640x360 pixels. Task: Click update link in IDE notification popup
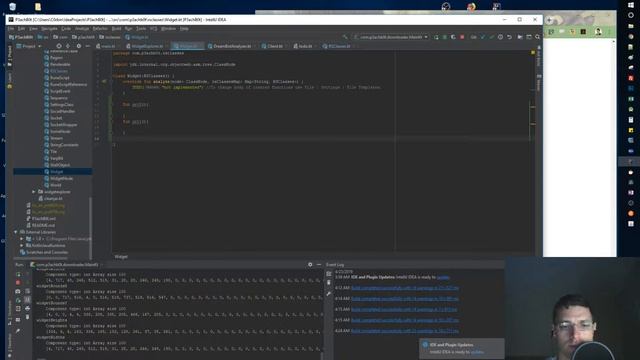(x=477, y=352)
